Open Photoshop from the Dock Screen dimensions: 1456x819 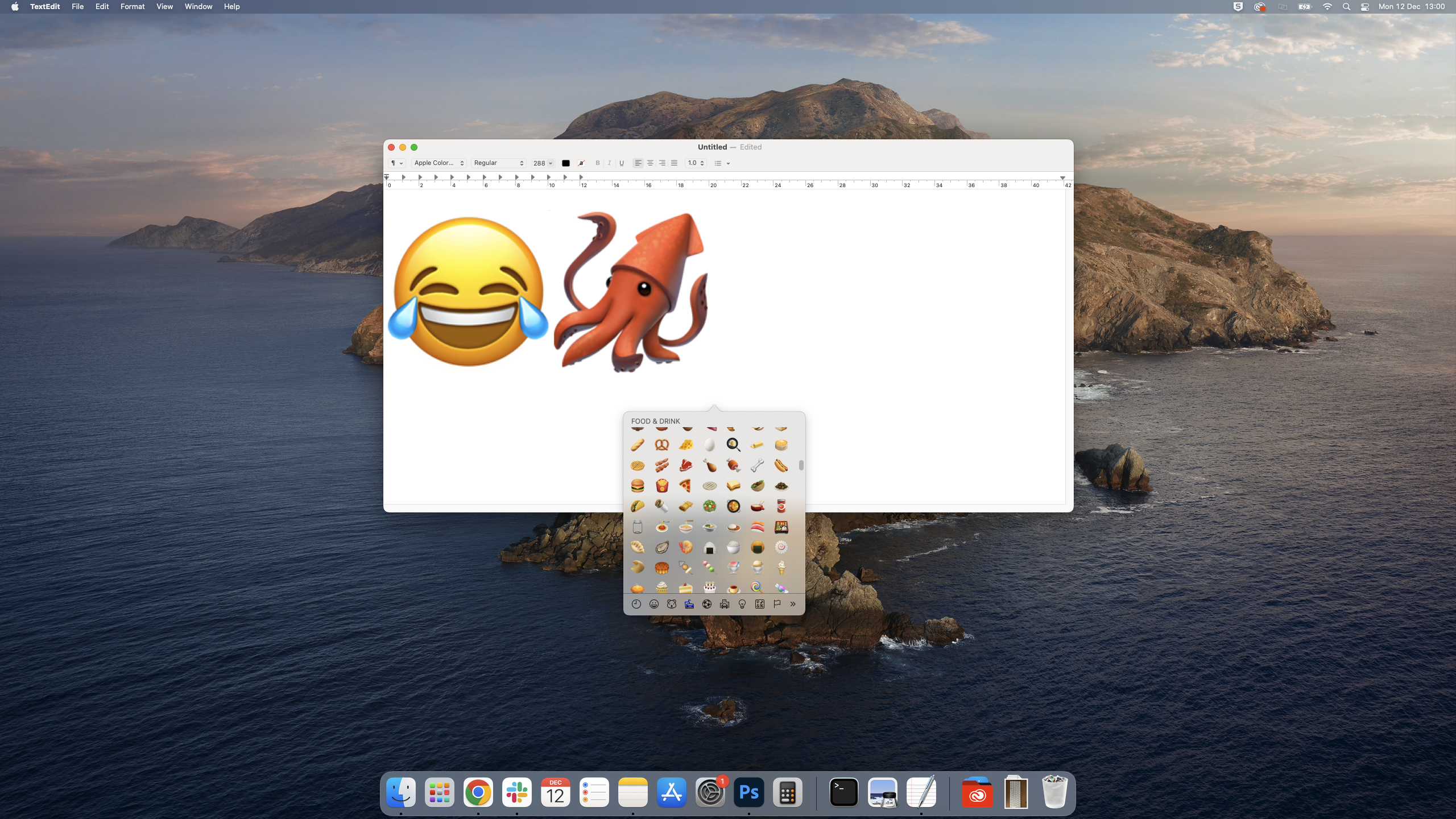coord(748,792)
